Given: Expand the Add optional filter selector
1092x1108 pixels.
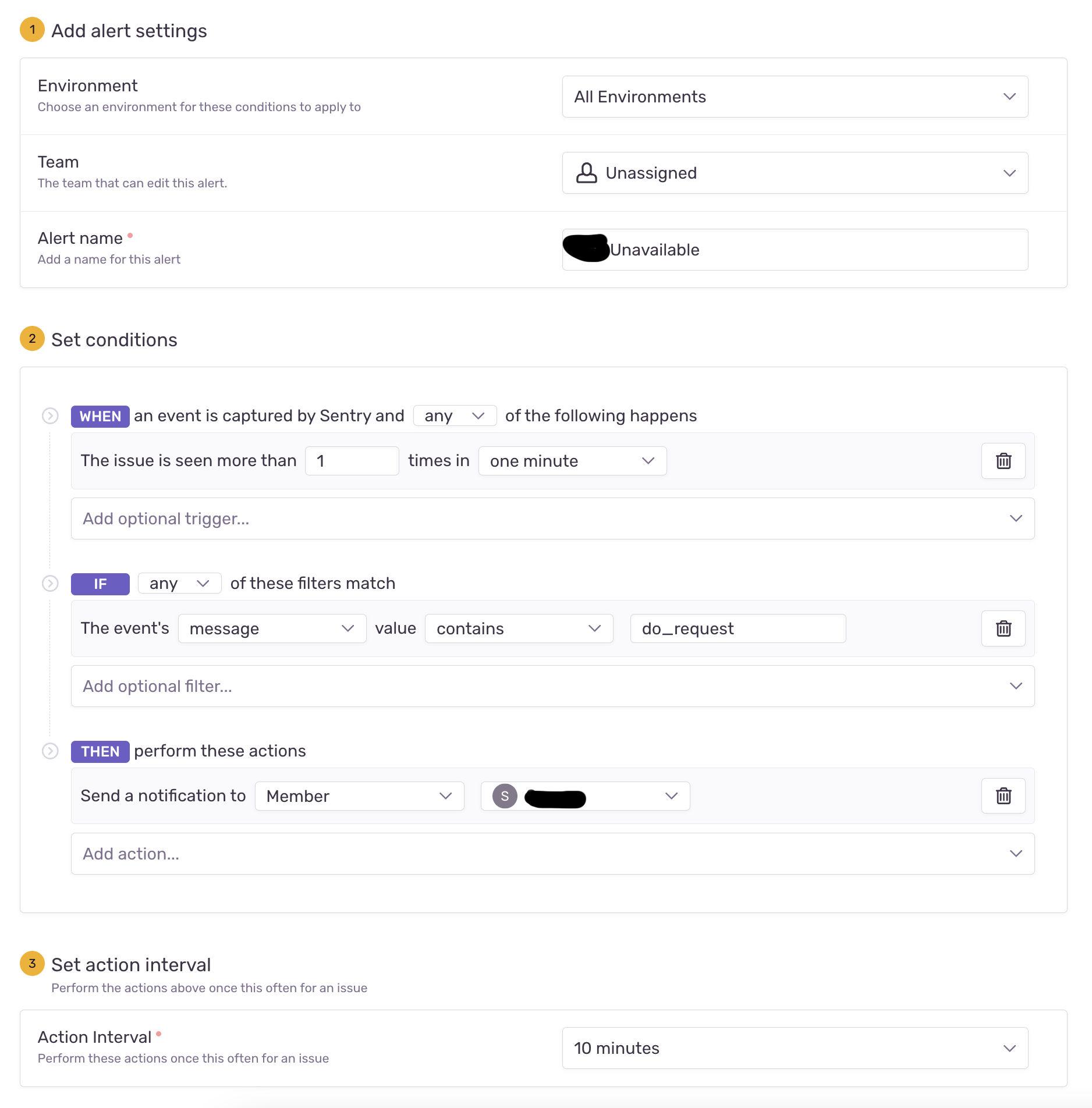Looking at the screenshot, I should coord(552,686).
